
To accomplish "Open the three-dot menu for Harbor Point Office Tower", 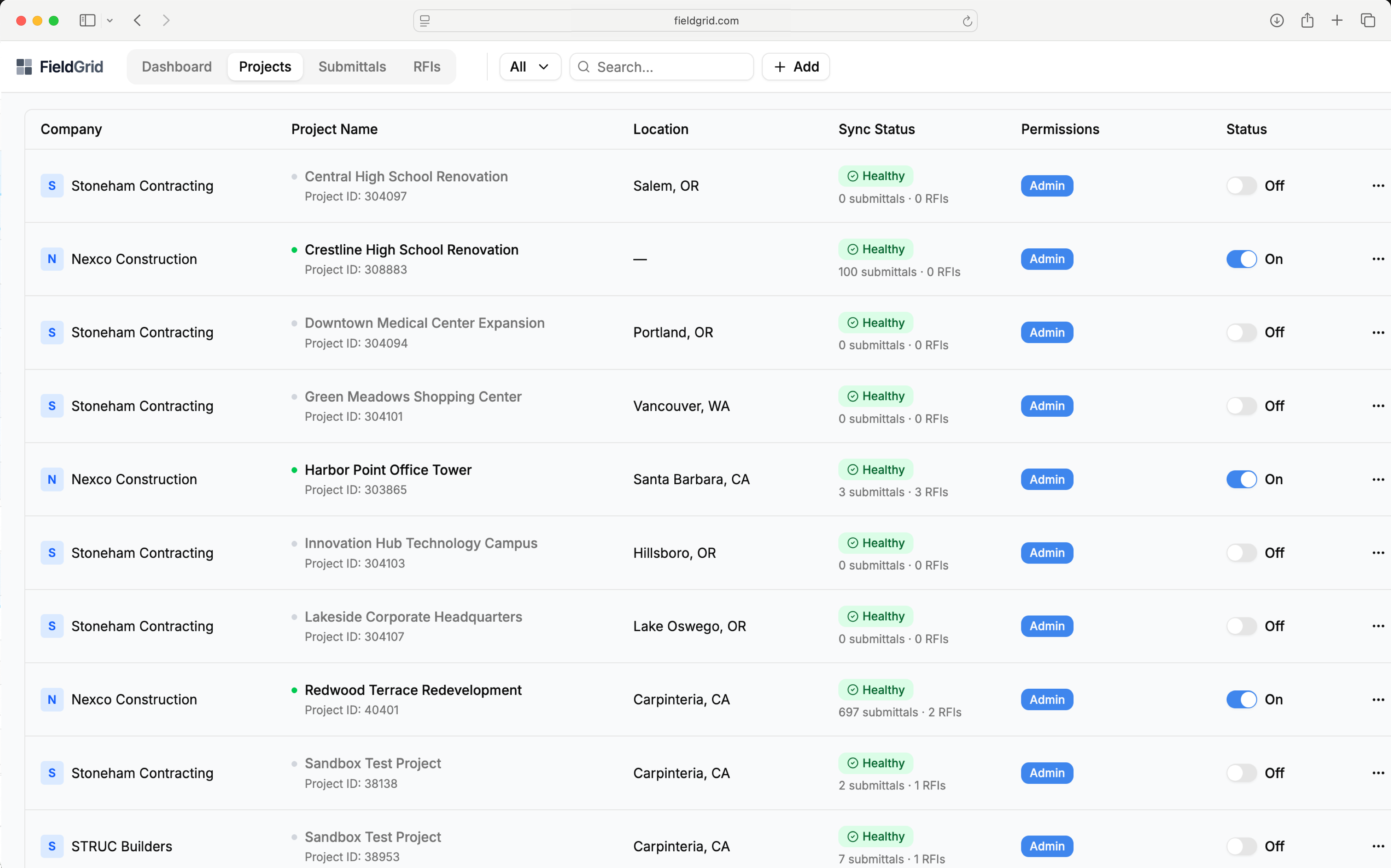I will pos(1378,479).
